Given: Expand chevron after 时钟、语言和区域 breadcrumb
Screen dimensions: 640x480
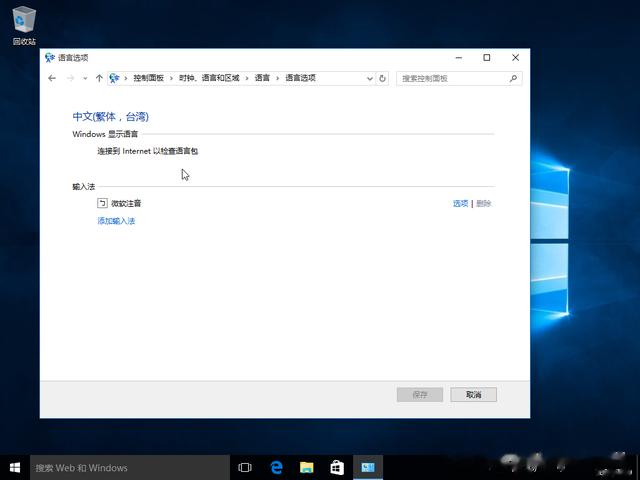Looking at the screenshot, I should (x=247, y=78).
